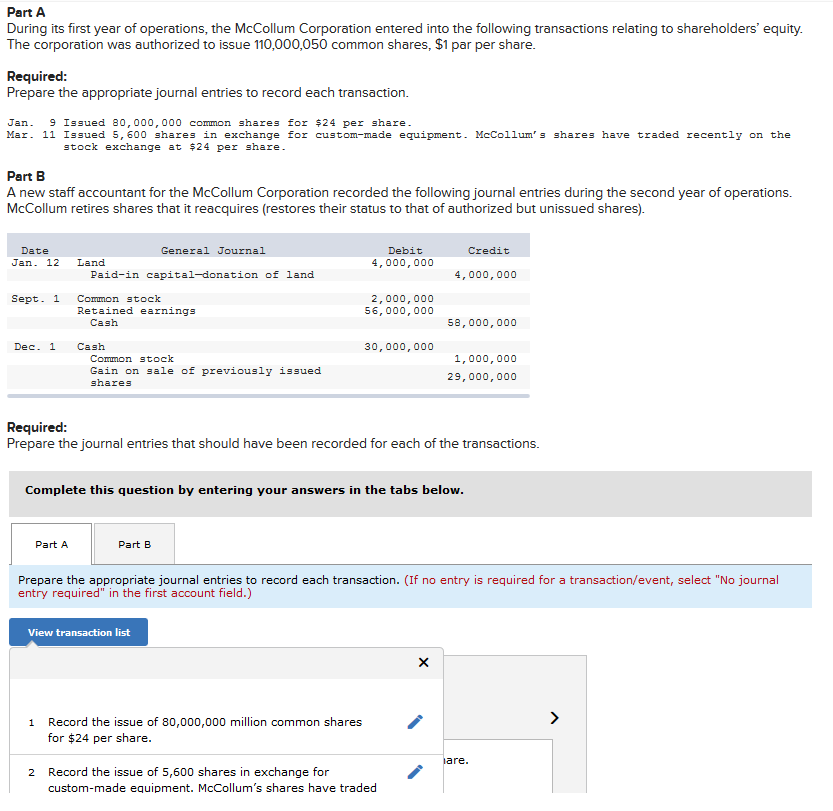Click the Part A heading at top
Image resolution: width=833 pixels, height=811 pixels.
pos(26,12)
